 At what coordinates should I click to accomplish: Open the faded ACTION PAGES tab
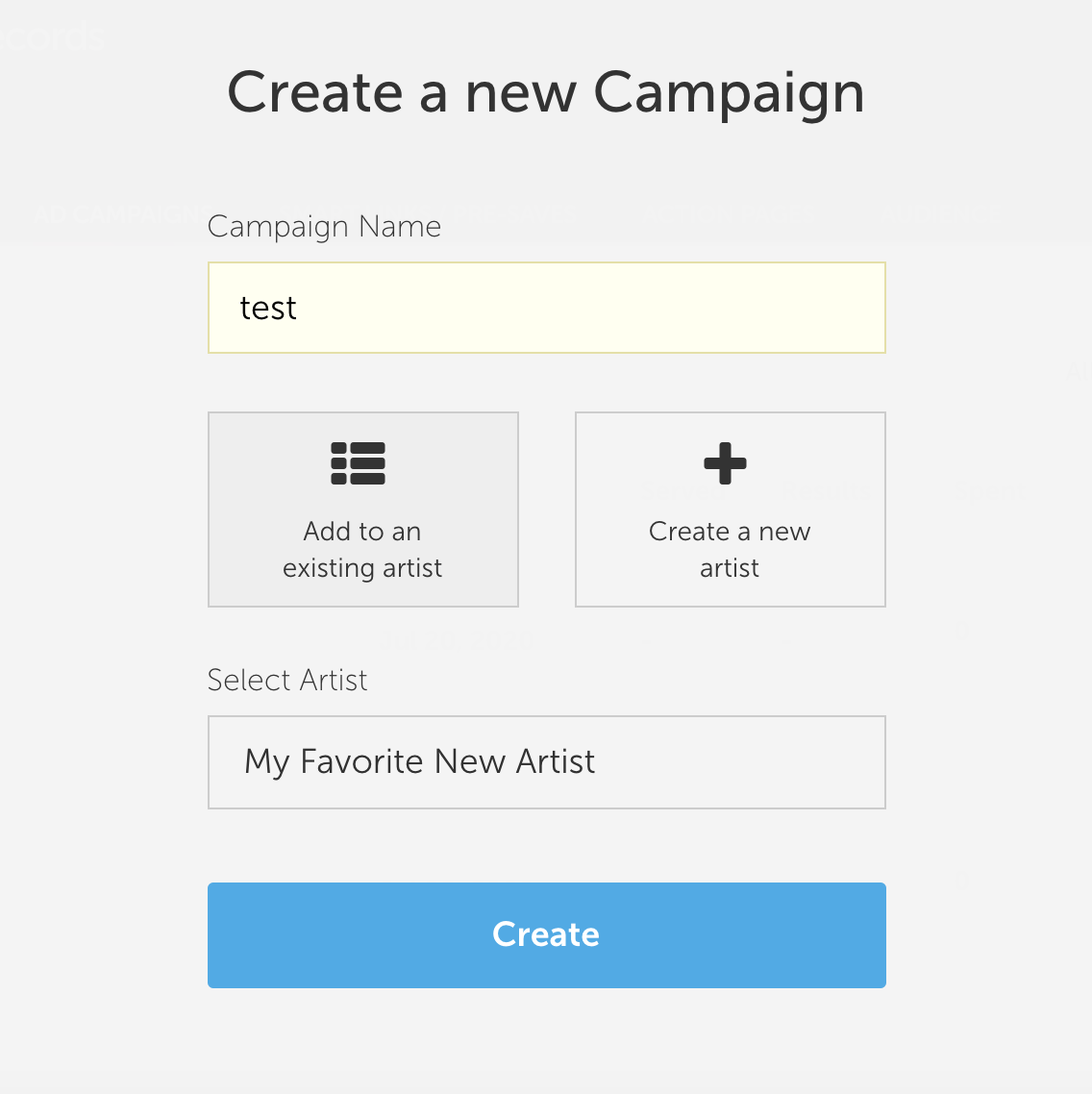point(726,214)
